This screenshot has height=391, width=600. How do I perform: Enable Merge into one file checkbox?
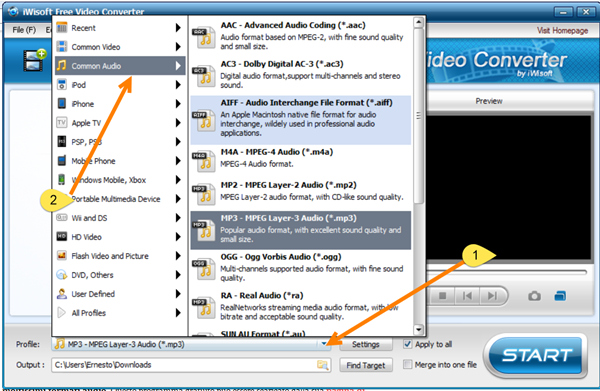(x=408, y=364)
